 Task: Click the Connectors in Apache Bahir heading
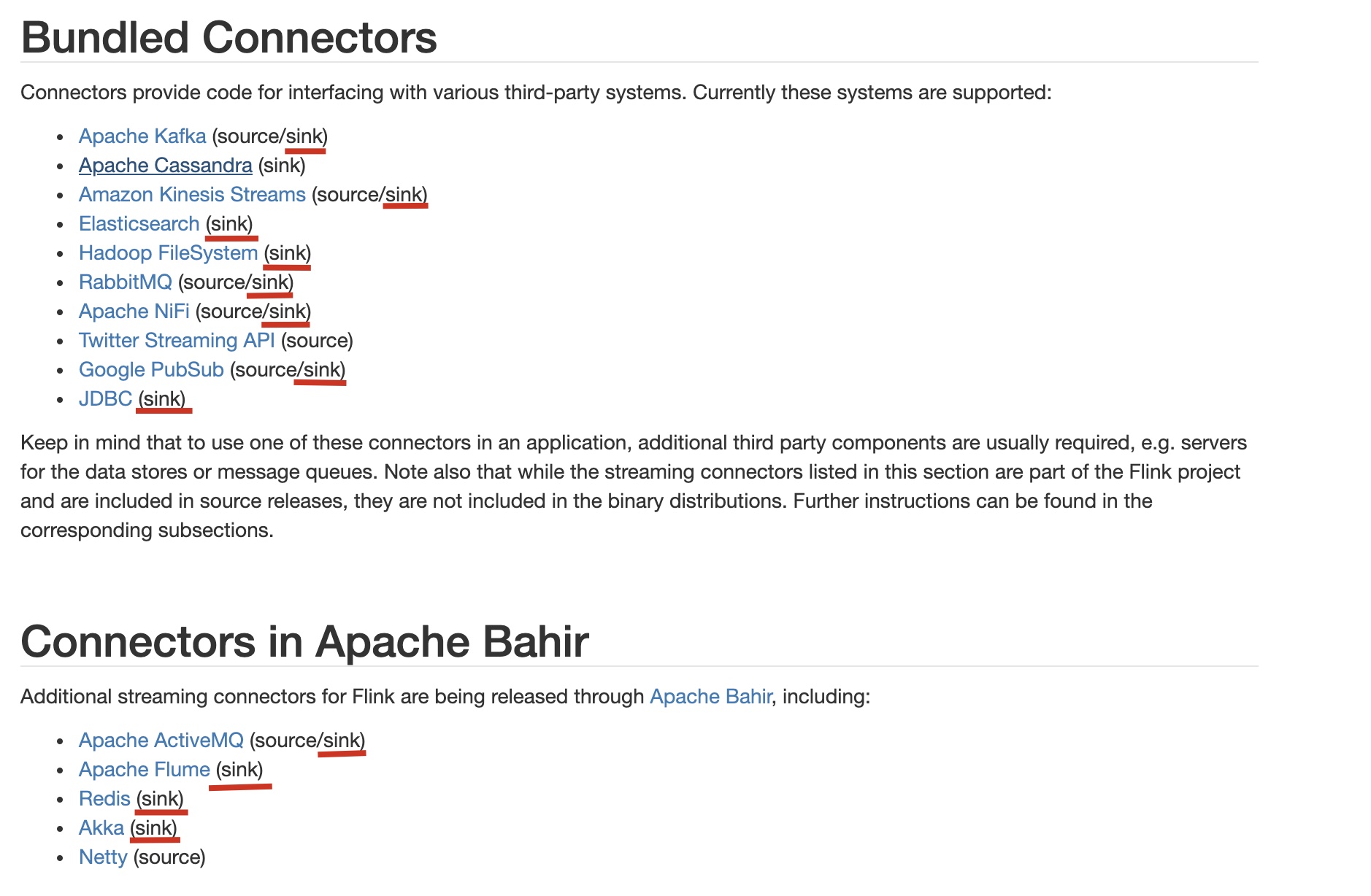[304, 641]
